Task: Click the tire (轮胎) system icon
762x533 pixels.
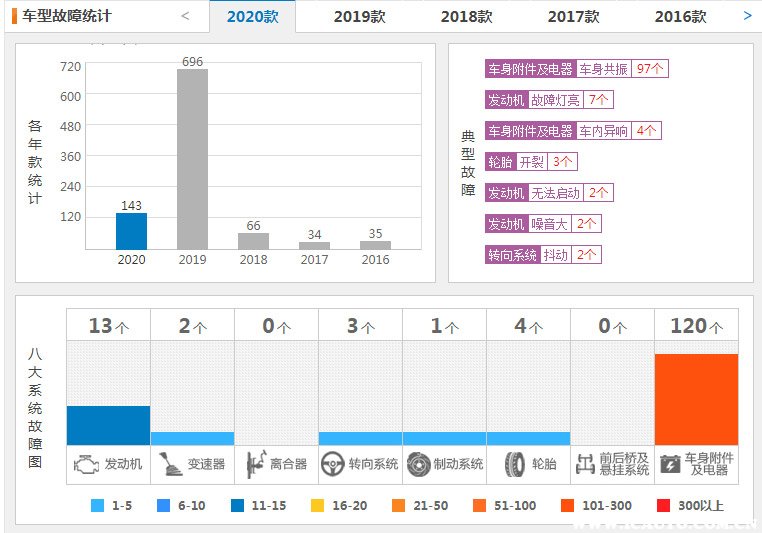Action: (x=514, y=464)
